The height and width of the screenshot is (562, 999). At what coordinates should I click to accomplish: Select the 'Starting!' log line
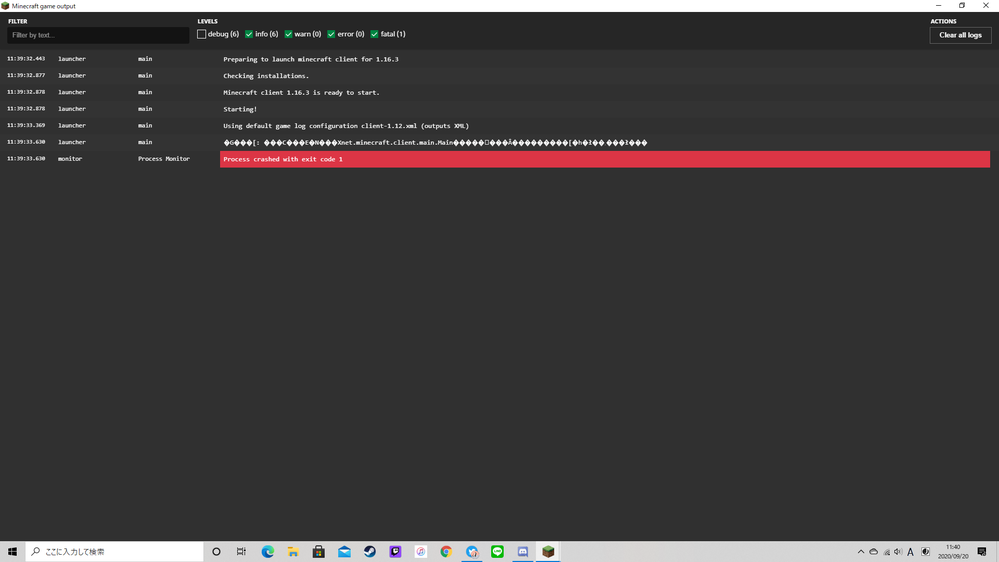tap(240, 109)
